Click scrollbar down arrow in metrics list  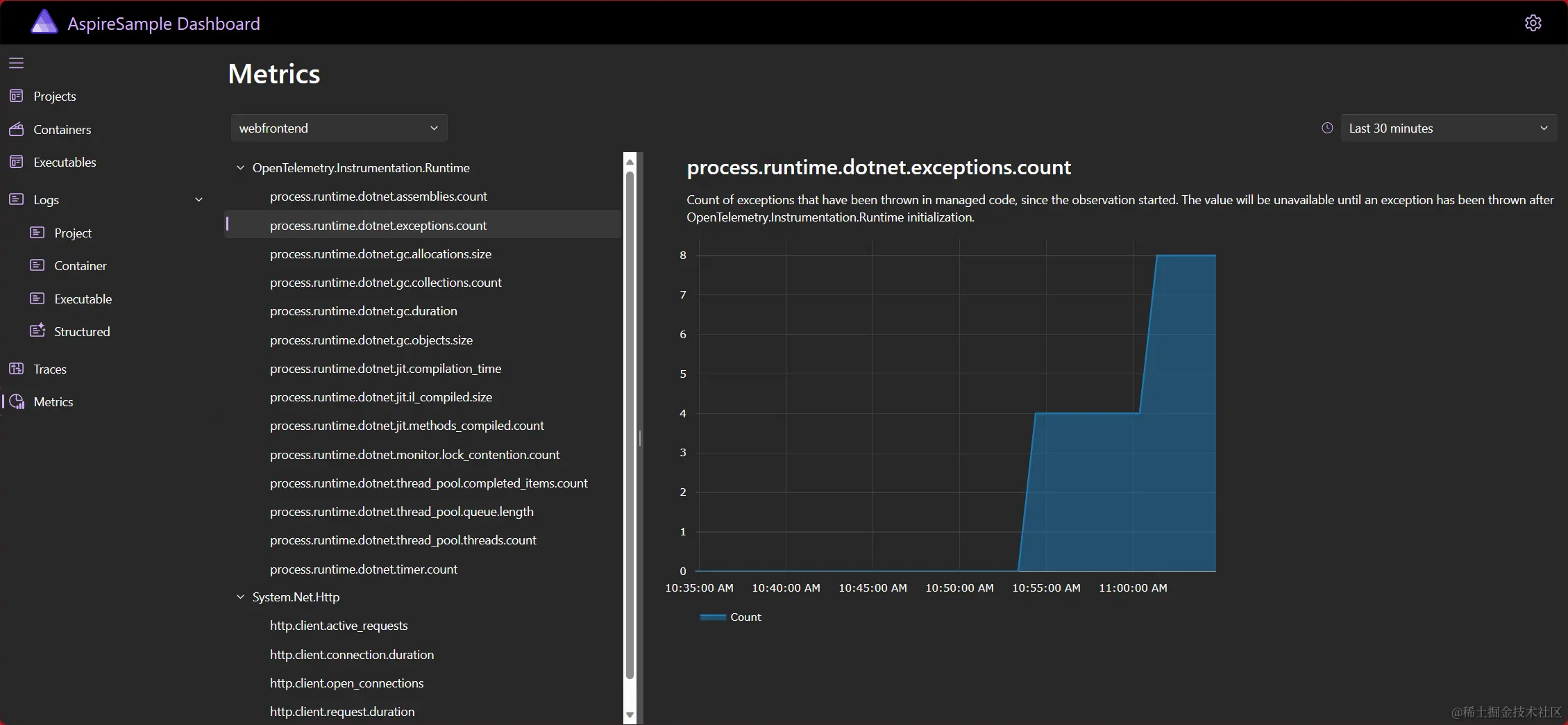pyautogui.click(x=630, y=715)
